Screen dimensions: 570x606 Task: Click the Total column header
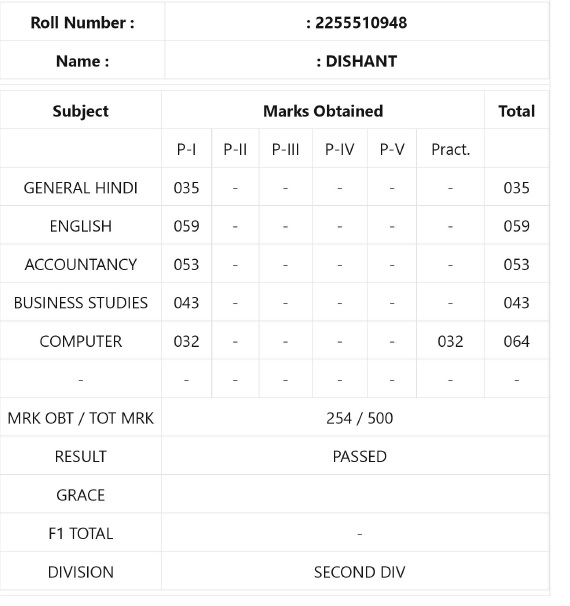click(x=517, y=111)
